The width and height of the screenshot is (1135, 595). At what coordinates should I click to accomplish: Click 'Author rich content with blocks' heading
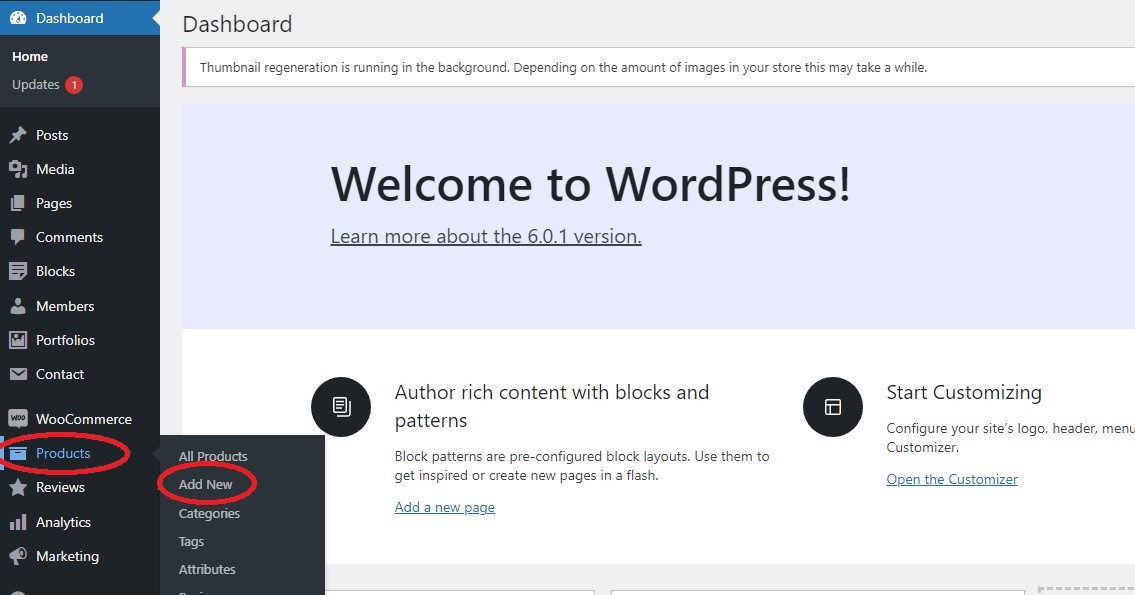click(552, 406)
